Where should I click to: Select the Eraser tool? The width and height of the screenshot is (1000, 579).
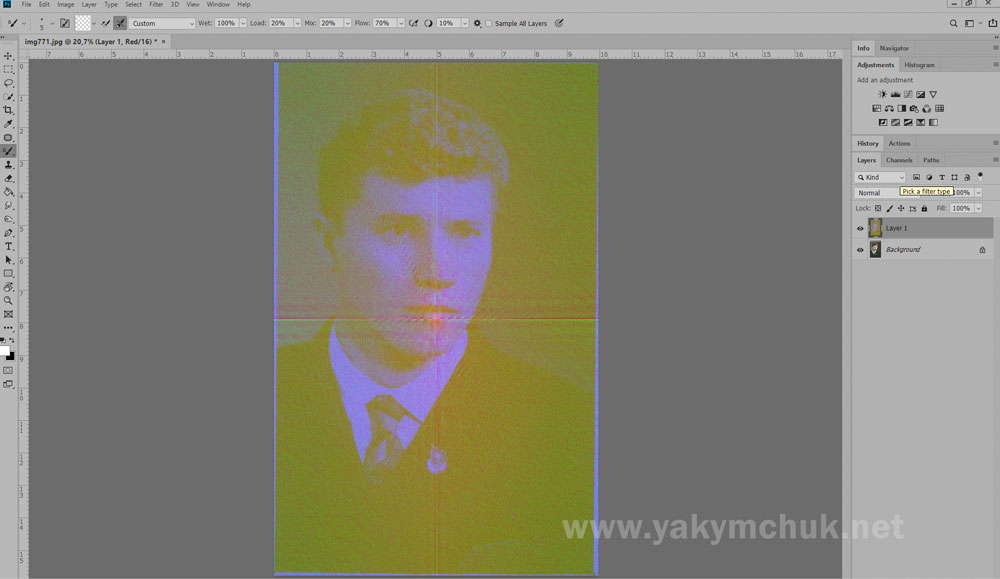tap(8, 179)
